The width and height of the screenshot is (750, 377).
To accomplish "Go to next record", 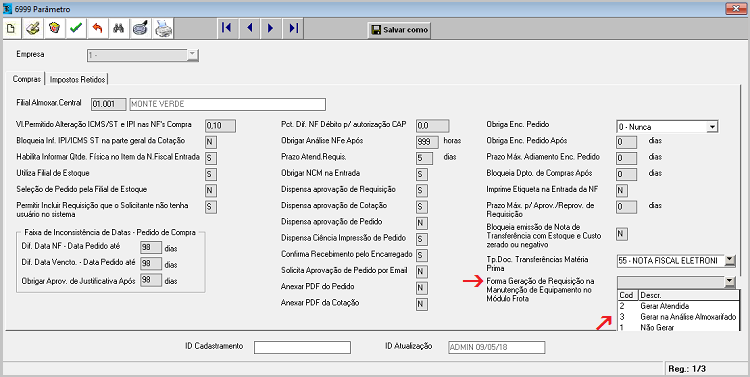I will click(x=271, y=28).
